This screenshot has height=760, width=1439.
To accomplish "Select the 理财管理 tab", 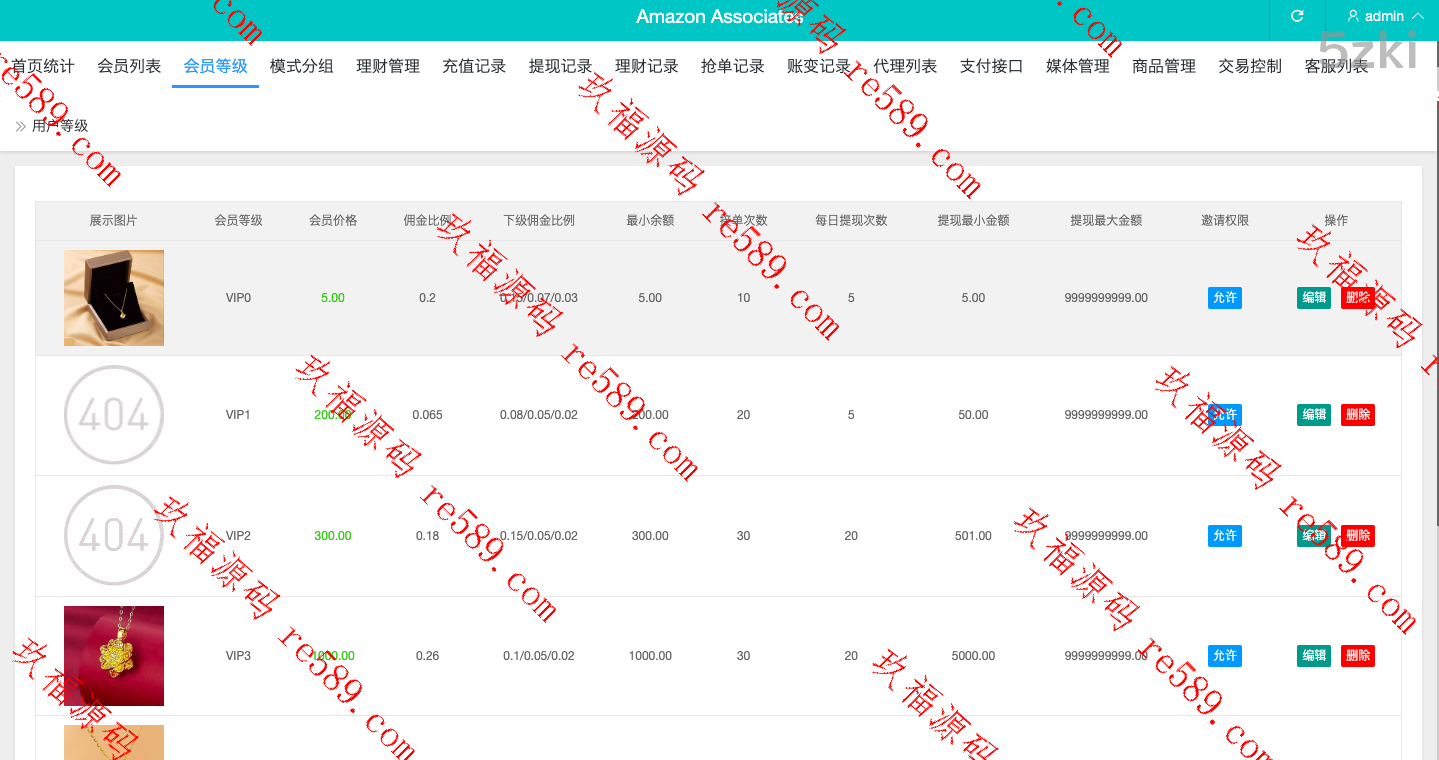I will [x=388, y=66].
